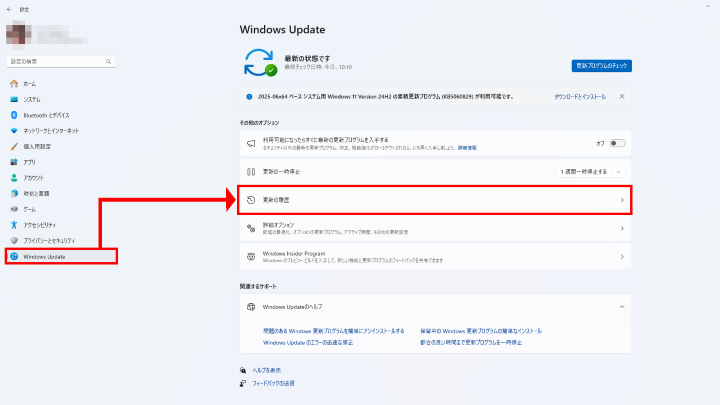Click the フィードバックの送信 link
Image resolution: width=720 pixels, height=405 pixels.
tap(273, 383)
